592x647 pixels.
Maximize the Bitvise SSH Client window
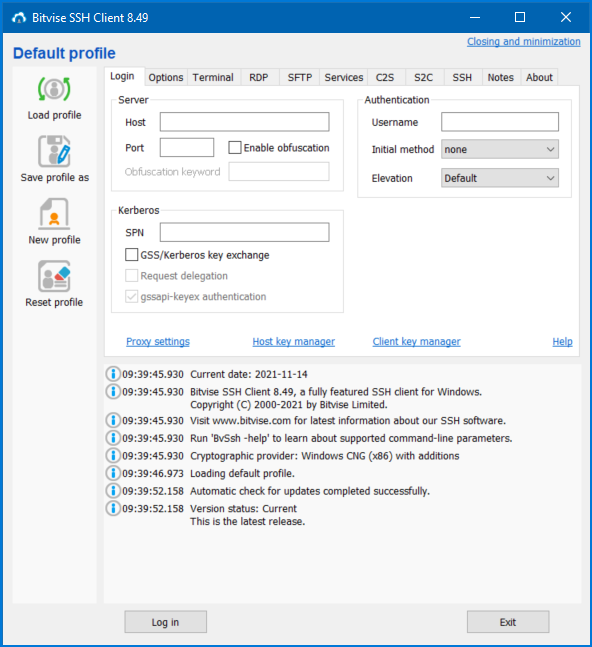click(x=520, y=17)
